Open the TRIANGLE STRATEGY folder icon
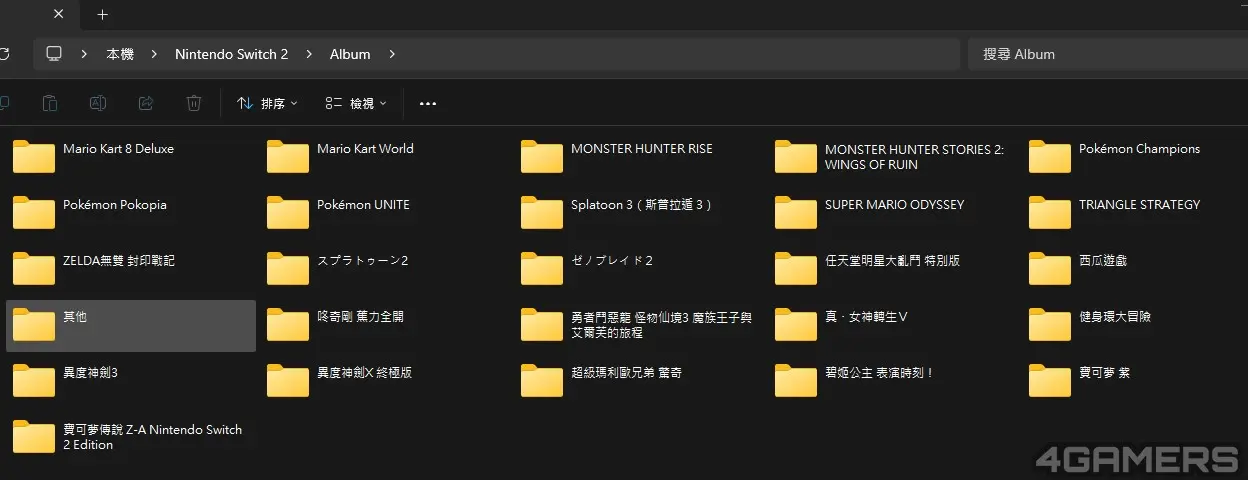This screenshot has height=480, width=1248. click(x=1050, y=213)
